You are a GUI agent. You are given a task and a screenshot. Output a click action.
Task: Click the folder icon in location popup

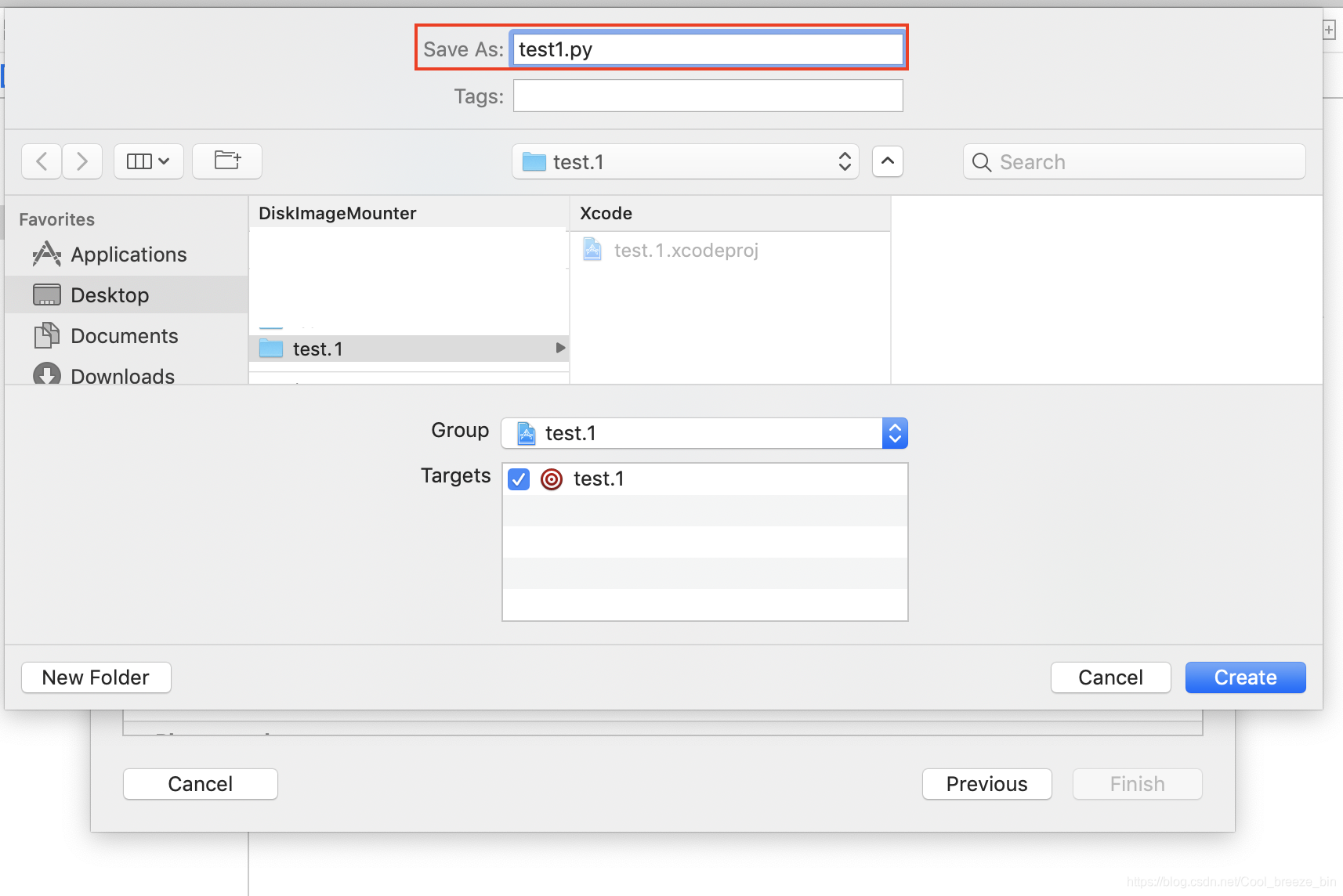534,161
